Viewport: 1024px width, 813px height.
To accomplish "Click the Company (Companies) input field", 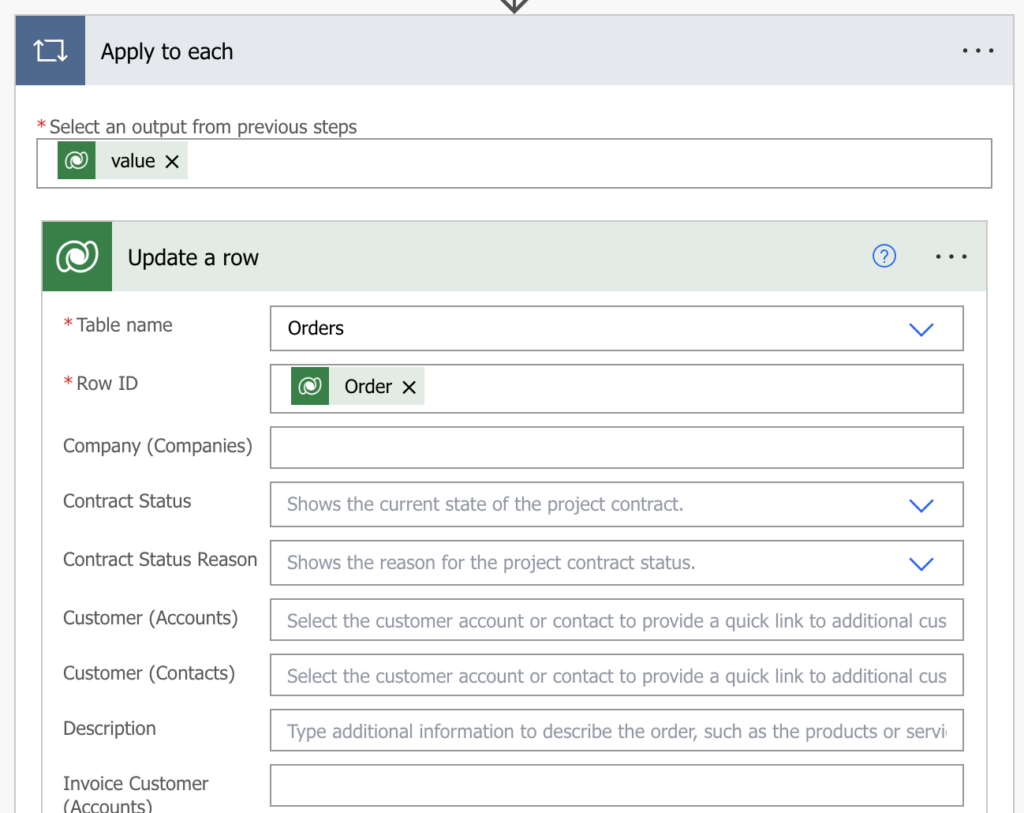I will click(x=616, y=447).
